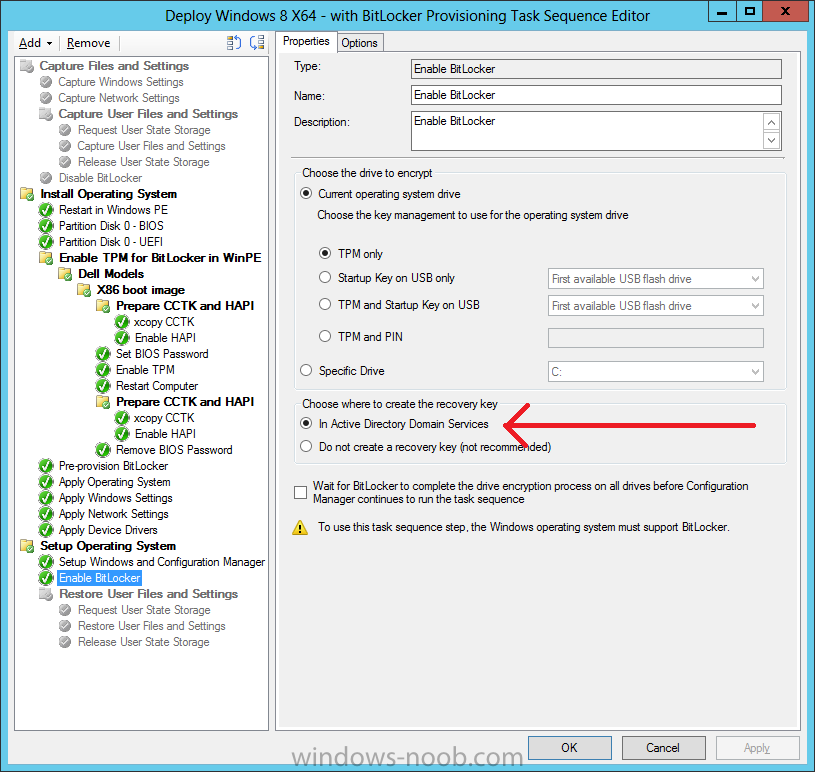Image resolution: width=815 pixels, height=772 pixels.
Task: Click the greyed-out Apply button
Action: coord(757,748)
